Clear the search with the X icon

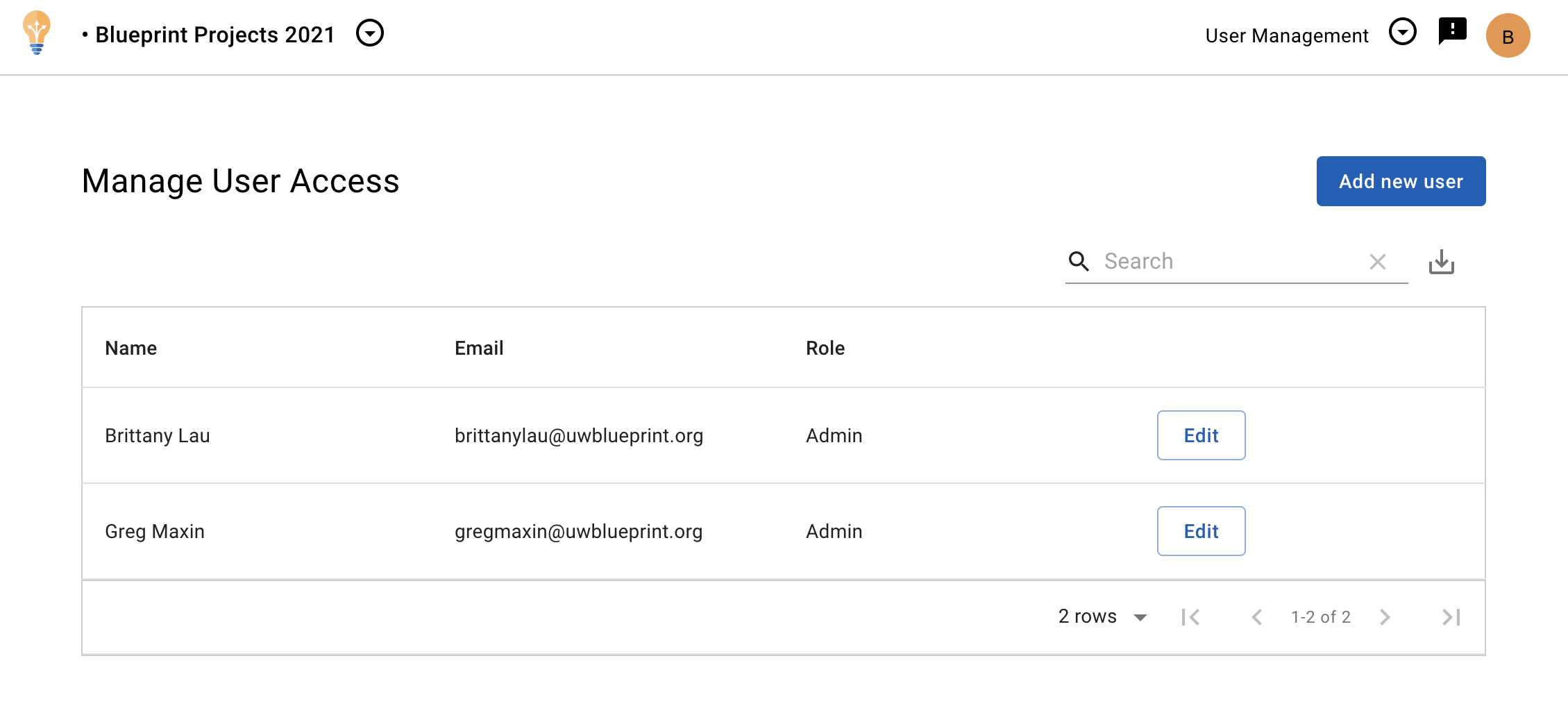pos(1377,262)
